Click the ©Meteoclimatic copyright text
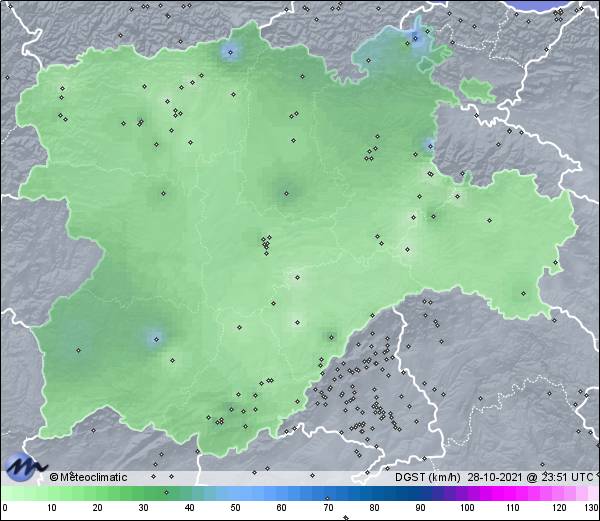Image resolution: width=600 pixels, height=521 pixels. [x=88, y=477]
